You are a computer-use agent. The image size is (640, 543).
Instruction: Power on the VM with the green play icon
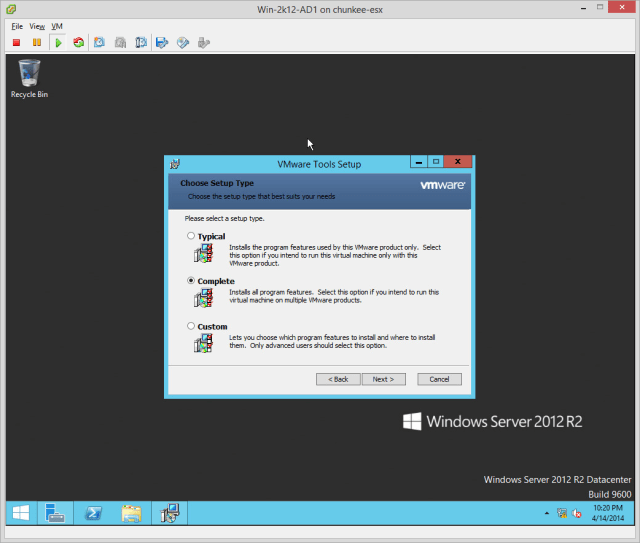click(x=58, y=42)
